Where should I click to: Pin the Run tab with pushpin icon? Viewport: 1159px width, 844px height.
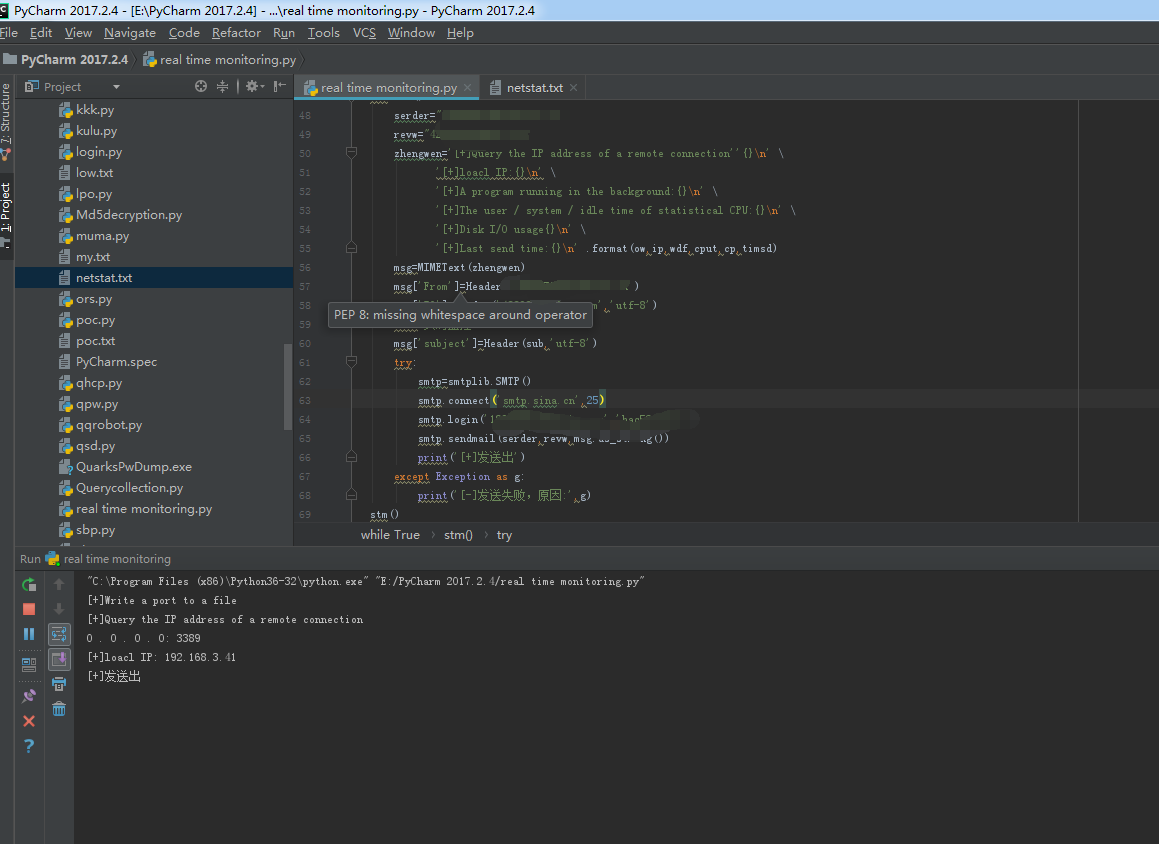click(x=29, y=695)
